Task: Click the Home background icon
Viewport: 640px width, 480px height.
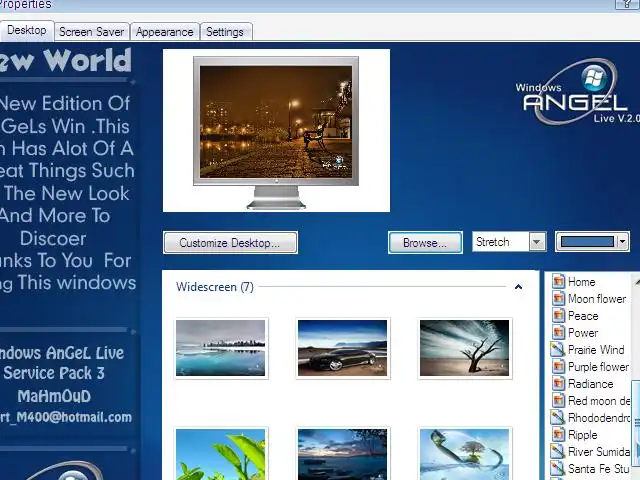Action: coord(558,282)
